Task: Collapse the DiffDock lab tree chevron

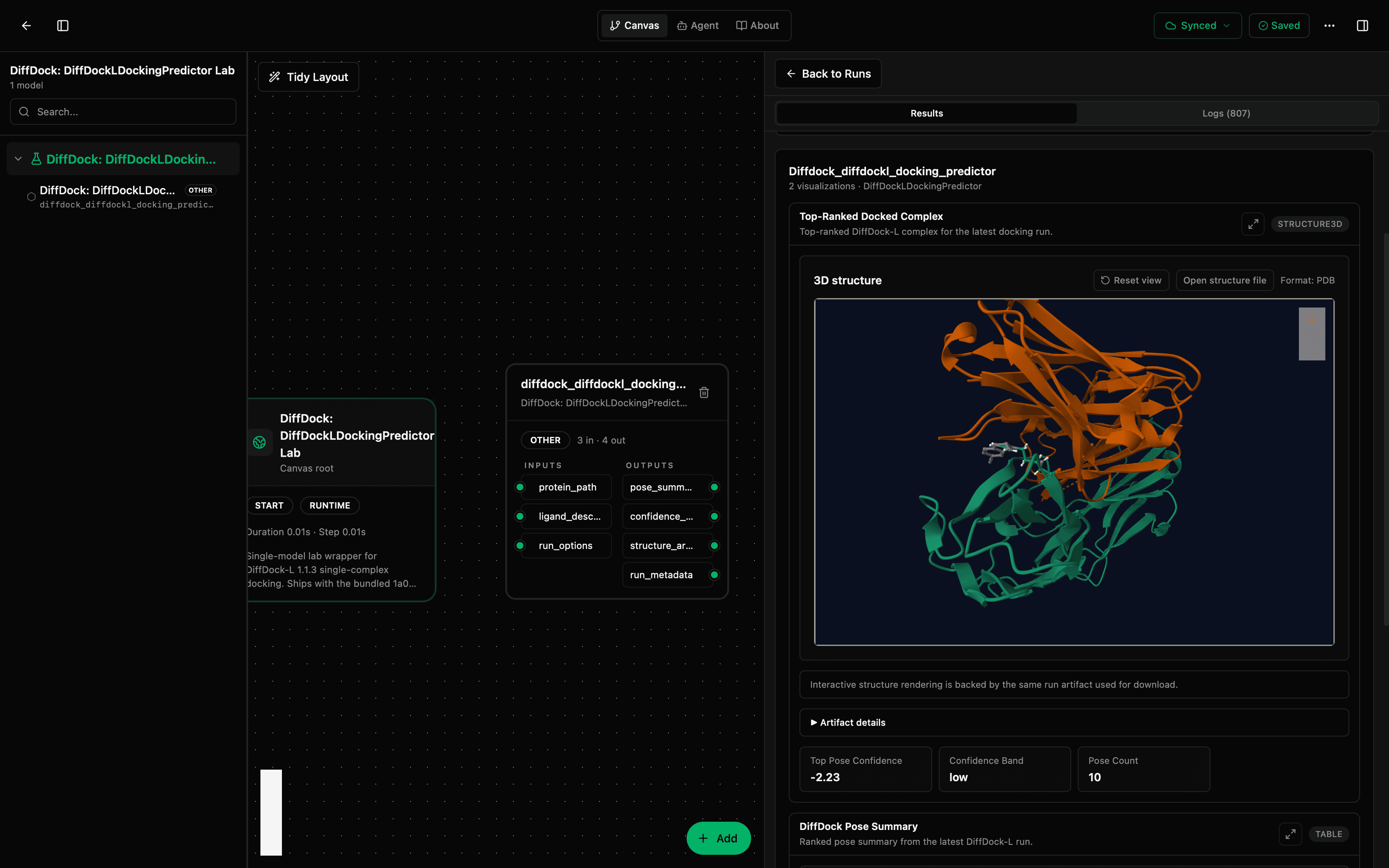Action: click(18, 159)
